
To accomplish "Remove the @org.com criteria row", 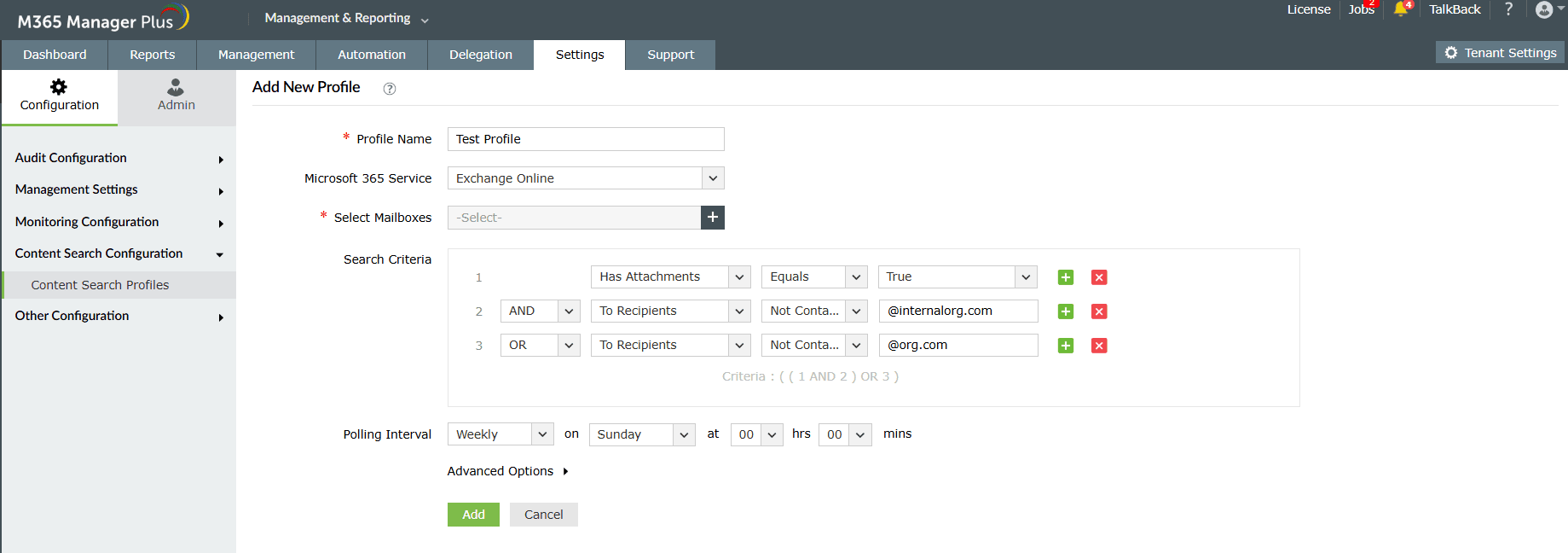I will coord(1099,346).
